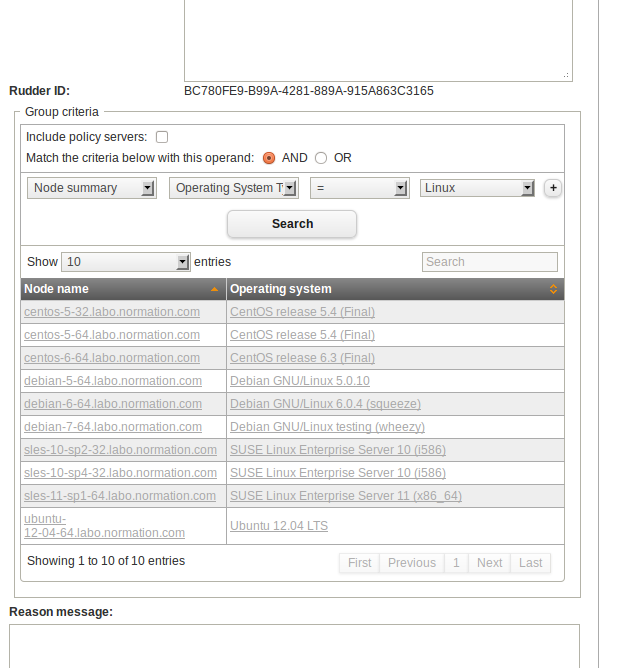Screen dimensions: 621x668
Task: Sort by Operating system column arrows
Action: pyautogui.click(x=553, y=289)
